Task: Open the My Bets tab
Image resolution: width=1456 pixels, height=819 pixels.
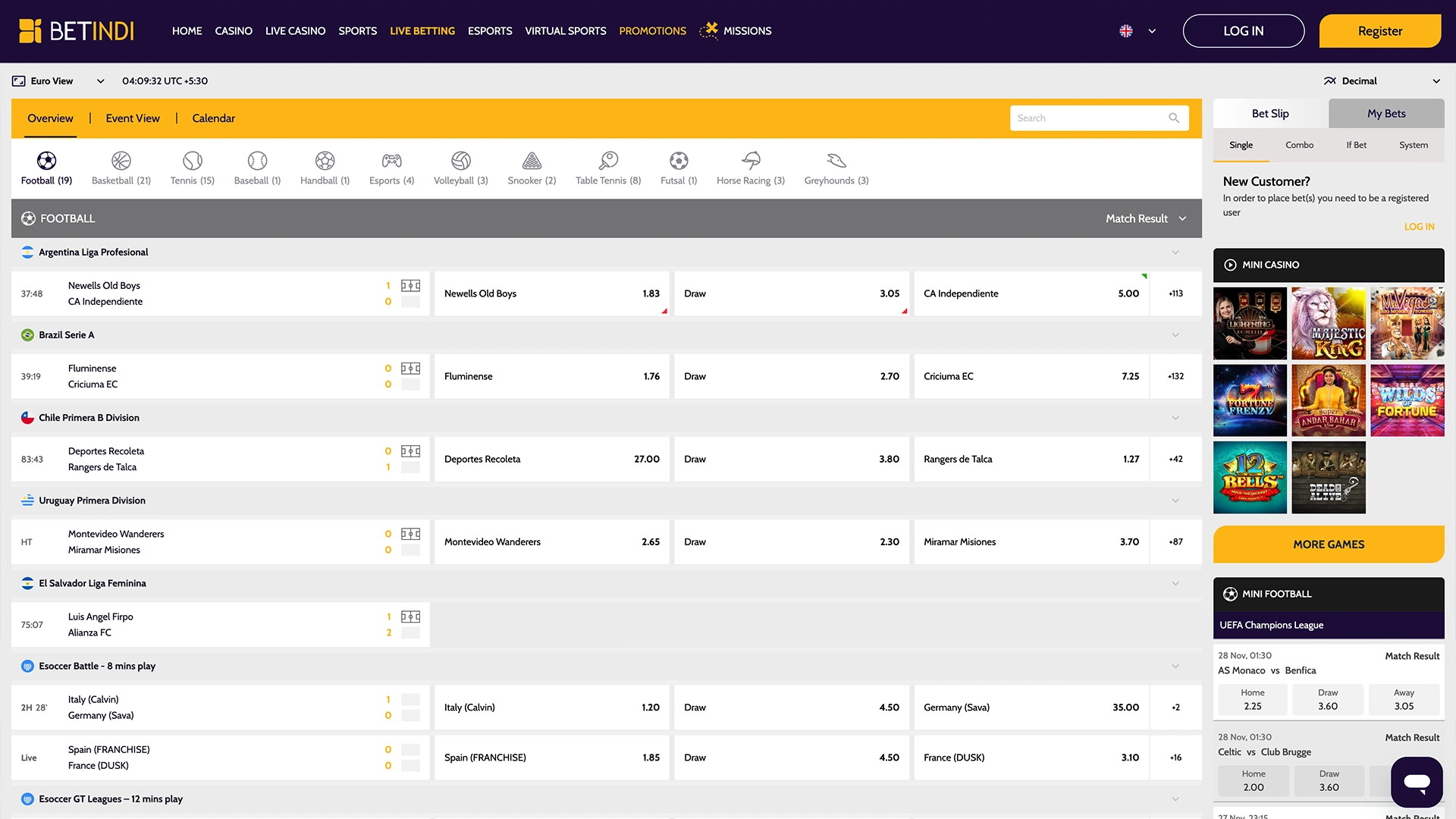Action: pyautogui.click(x=1386, y=114)
